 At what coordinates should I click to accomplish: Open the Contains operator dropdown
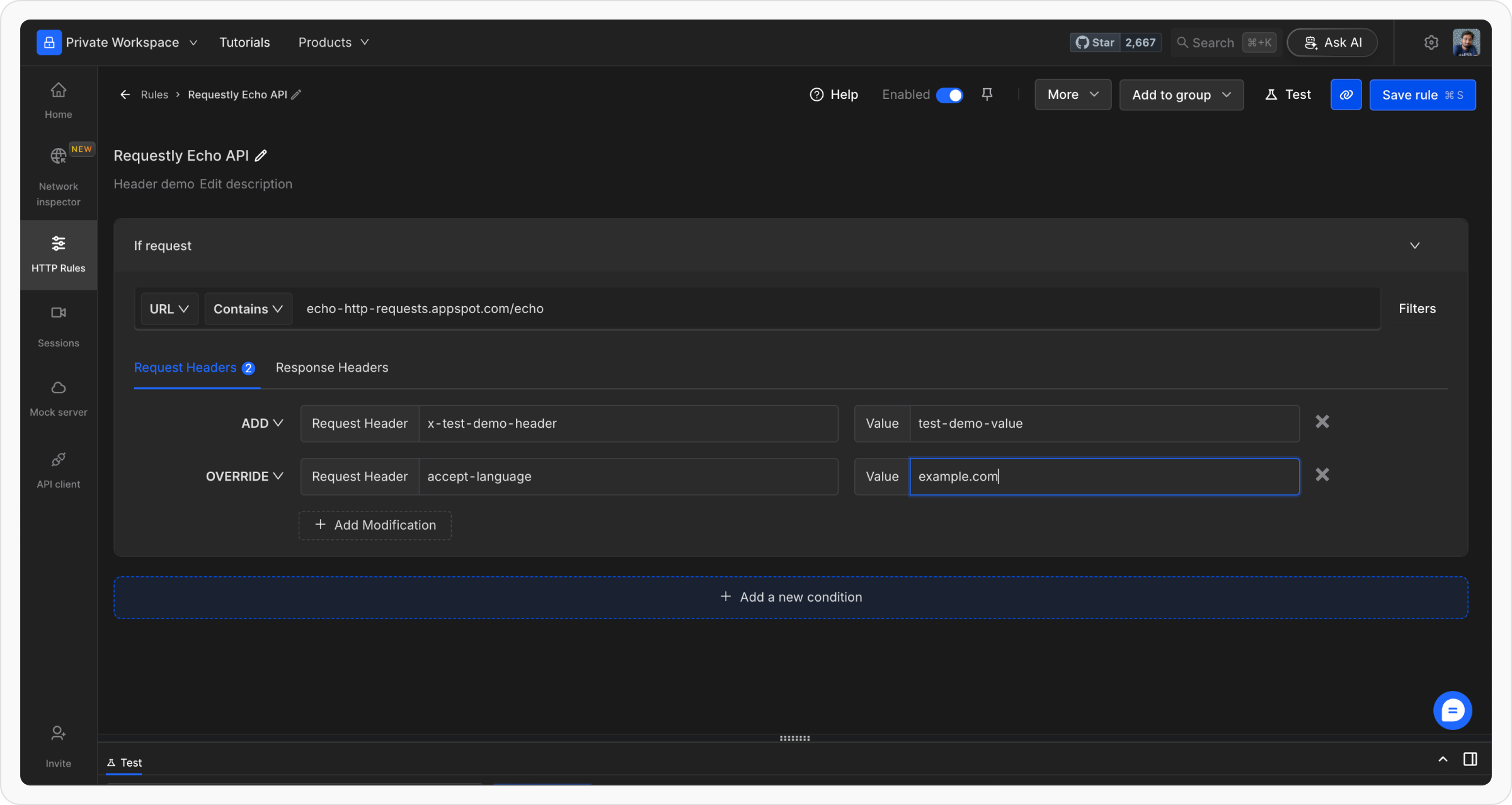pyautogui.click(x=248, y=309)
